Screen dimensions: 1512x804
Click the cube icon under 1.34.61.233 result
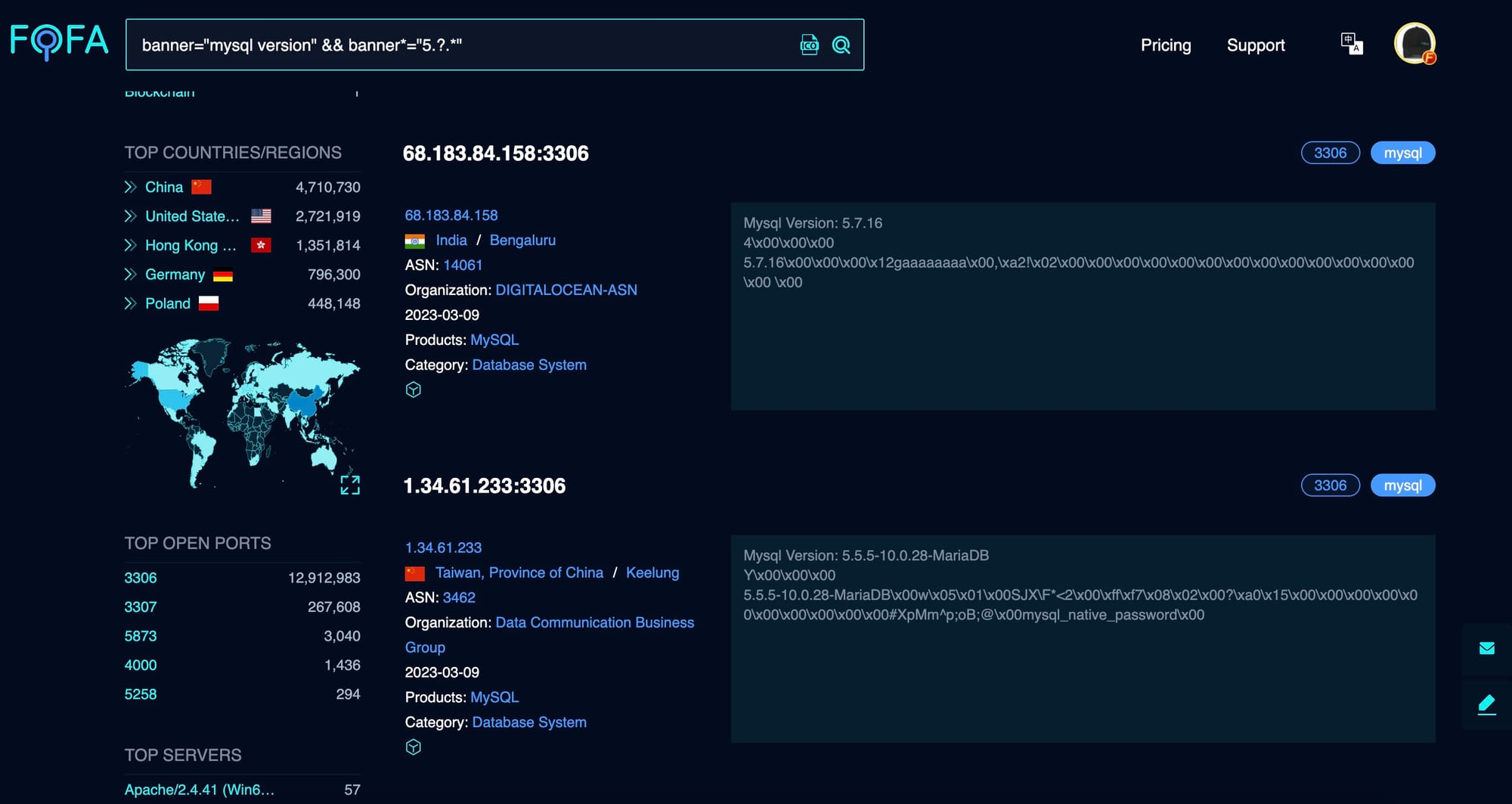413,747
